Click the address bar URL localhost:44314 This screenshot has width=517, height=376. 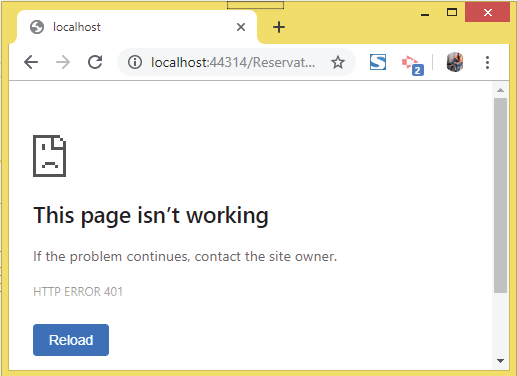coord(233,62)
